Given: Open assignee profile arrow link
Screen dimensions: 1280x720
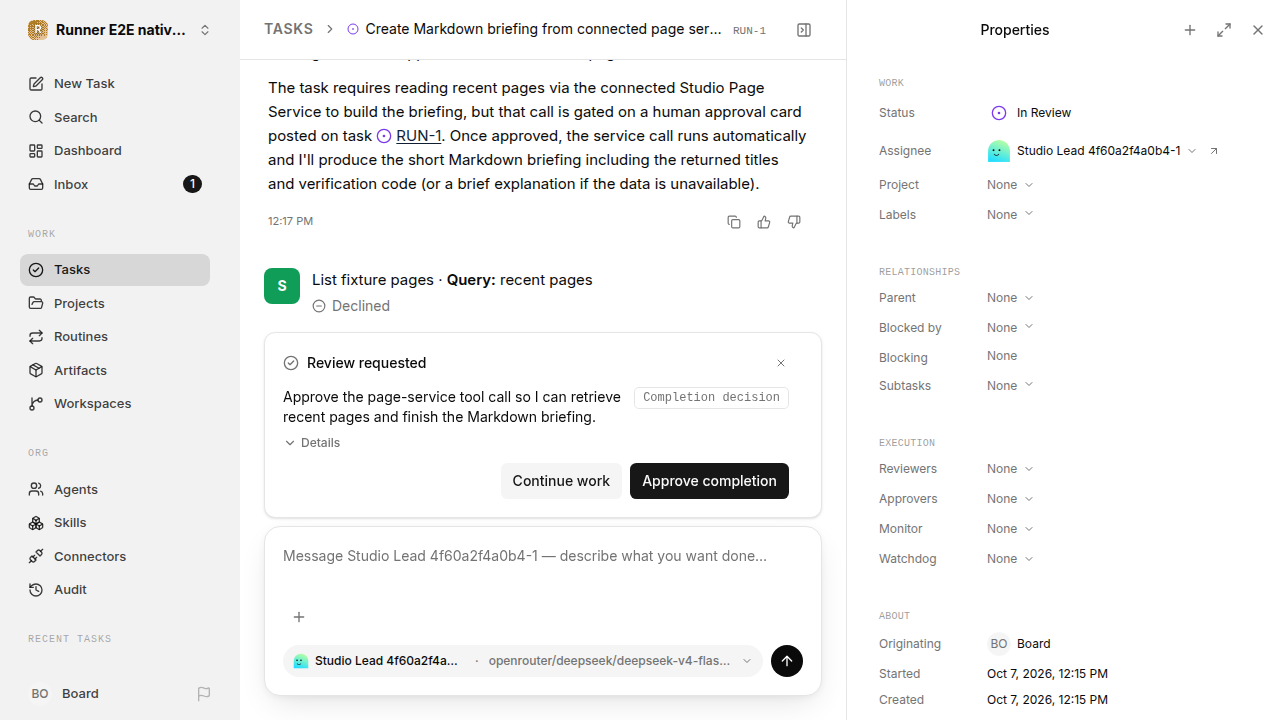Looking at the screenshot, I should pyautogui.click(x=1214, y=151).
